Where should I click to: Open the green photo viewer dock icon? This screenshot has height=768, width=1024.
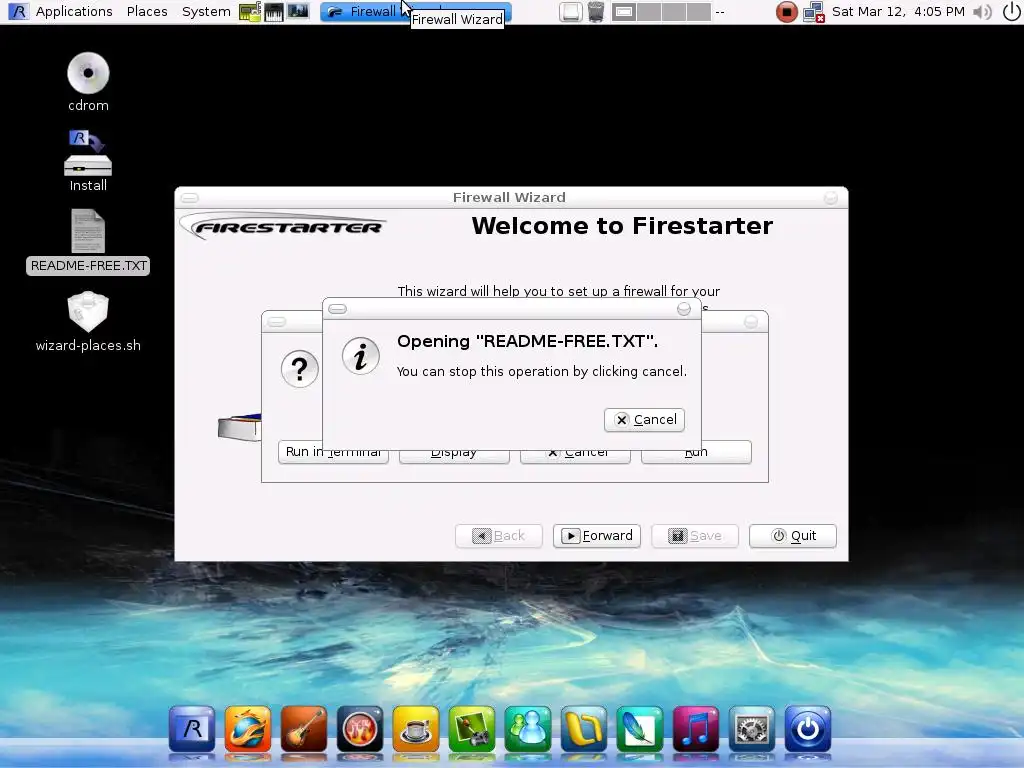coord(472,728)
